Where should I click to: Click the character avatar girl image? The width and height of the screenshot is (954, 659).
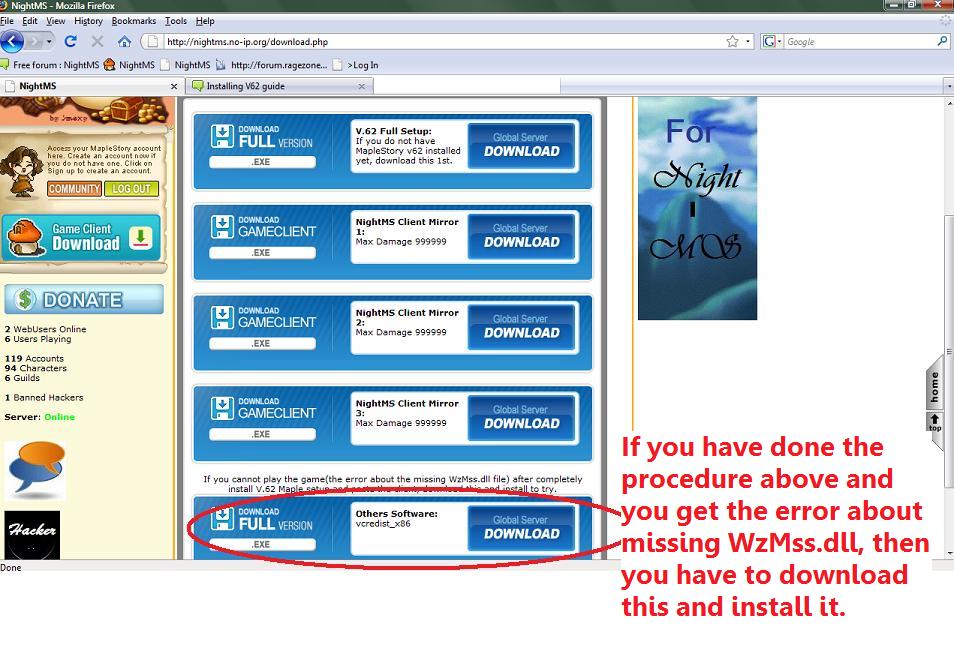tap(21, 172)
